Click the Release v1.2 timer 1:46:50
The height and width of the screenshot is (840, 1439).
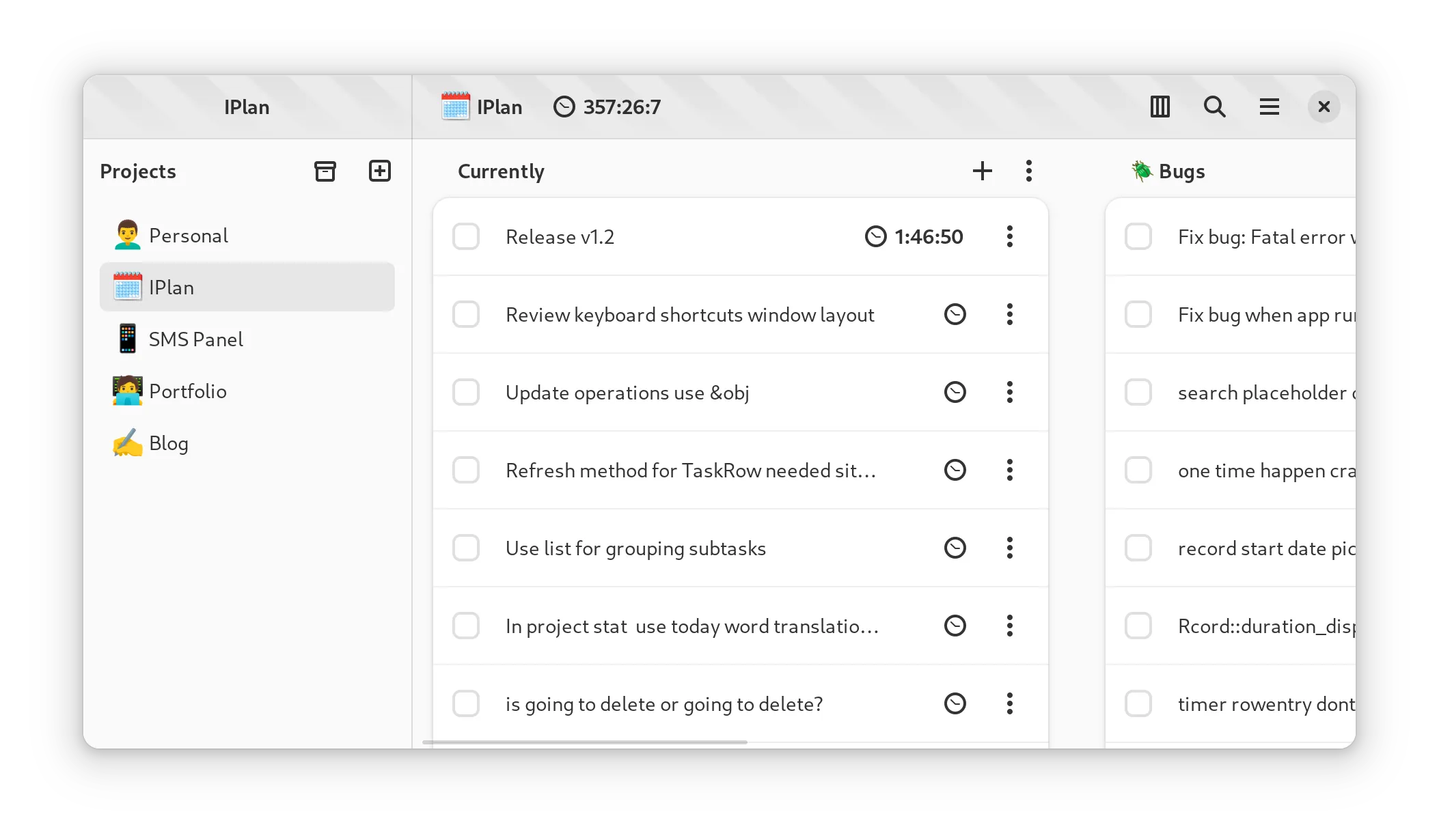[914, 236]
